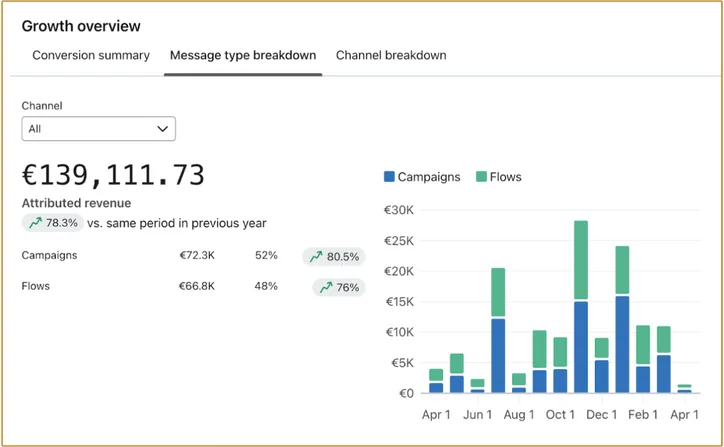Screen dimensions: 724x447
Task: Click the Campaigns row label in summary
Action: pyautogui.click(x=49, y=255)
